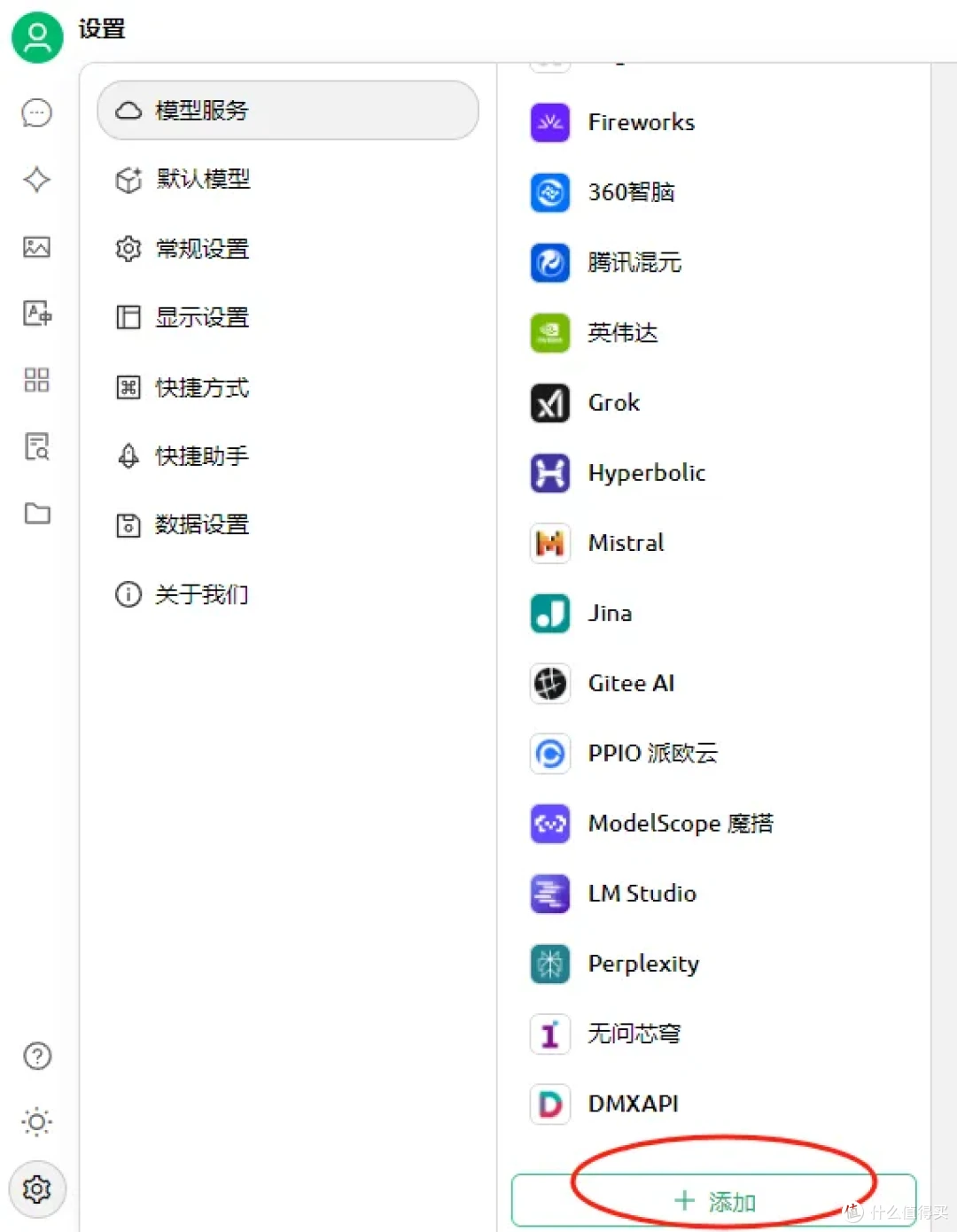Click the 腾讯混元 provider icon
Screen dimensions: 957x1232
(x=550, y=262)
